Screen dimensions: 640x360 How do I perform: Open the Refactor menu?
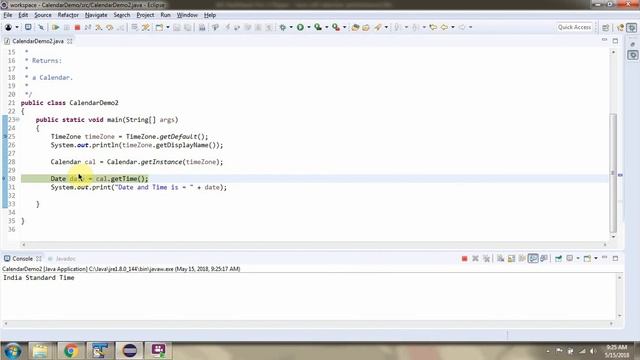pyautogui.click(x=68, y=15)
